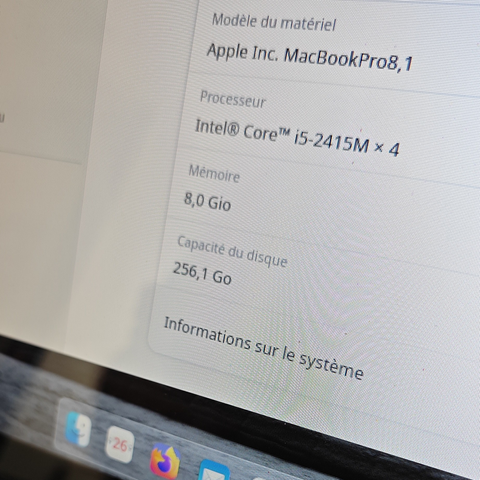Click the Modèle du matériel label

pyautogui.click(x=274, y=22)
